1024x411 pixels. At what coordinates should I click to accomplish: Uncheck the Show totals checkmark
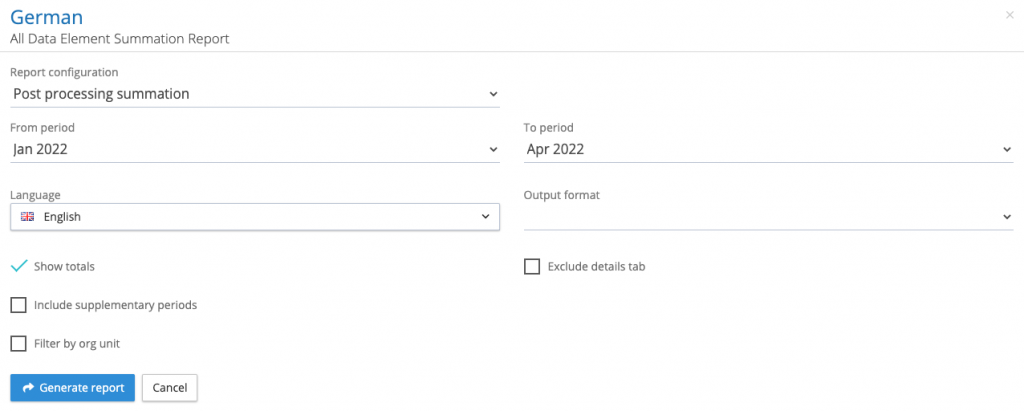tap(18, 266)
